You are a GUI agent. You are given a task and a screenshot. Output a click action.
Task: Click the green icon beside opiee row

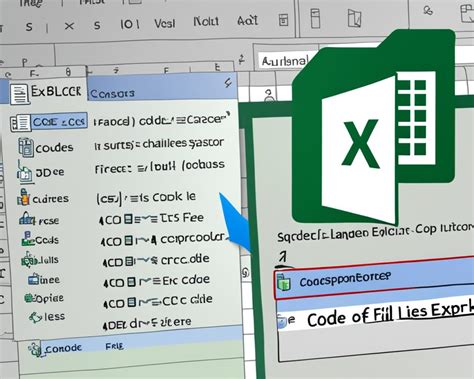[29, 298]
